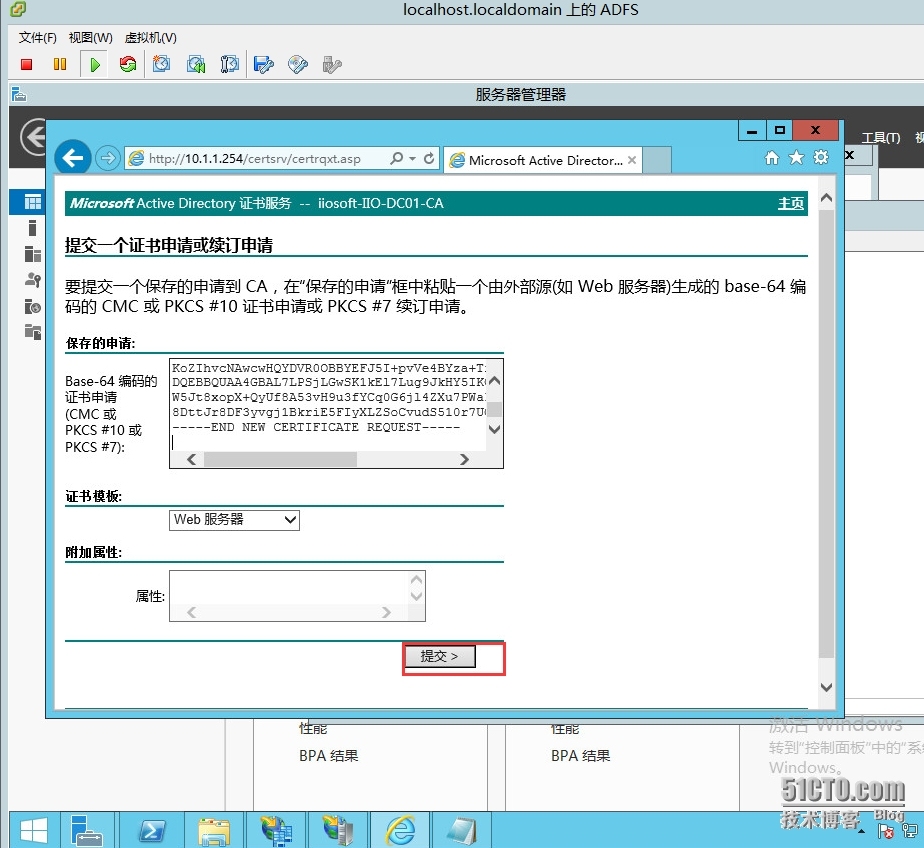924x848 pixels.
Task: Select All Servers icon in Server Manager sidebar
Action: (x=32, y=254)
